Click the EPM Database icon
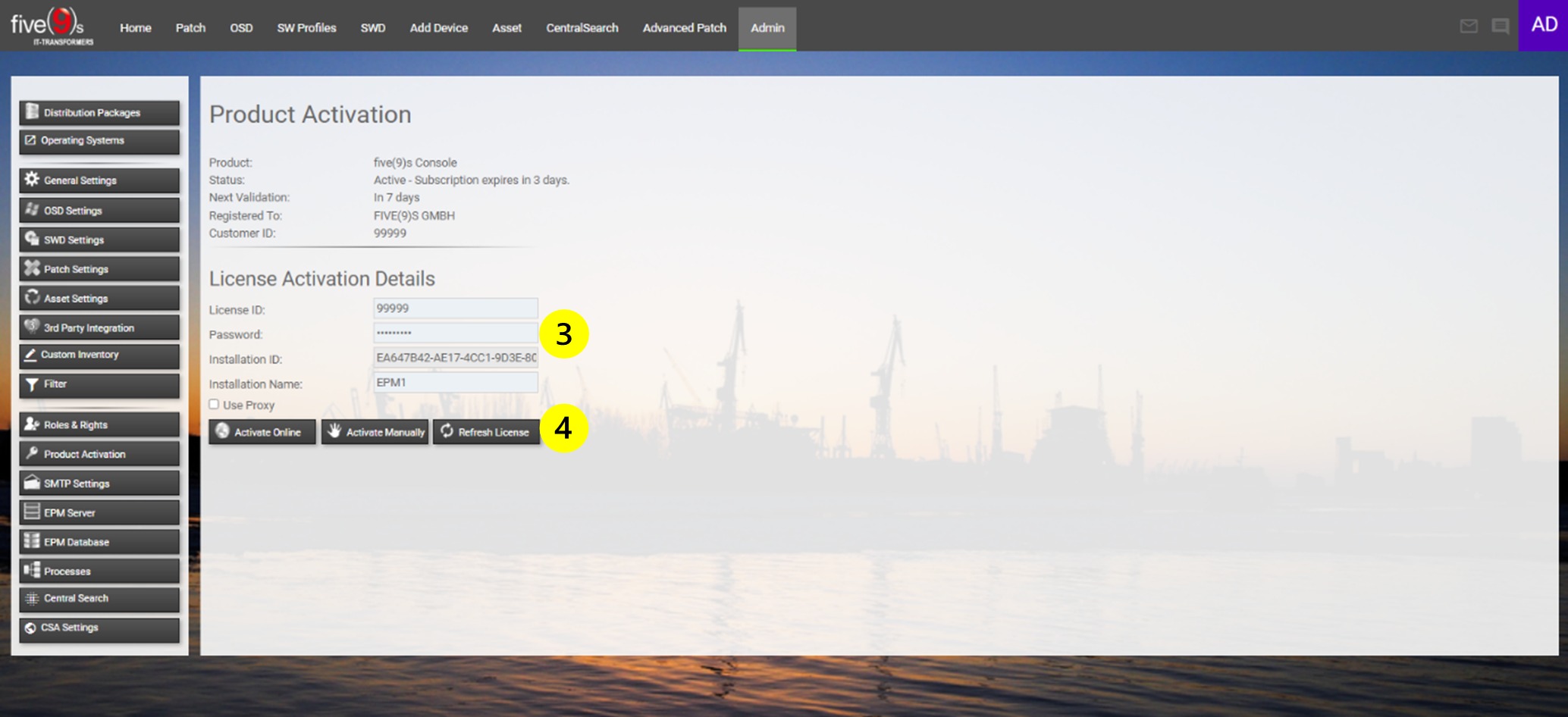The width and height of the screenshot is (1568, 717). point(32,541)
